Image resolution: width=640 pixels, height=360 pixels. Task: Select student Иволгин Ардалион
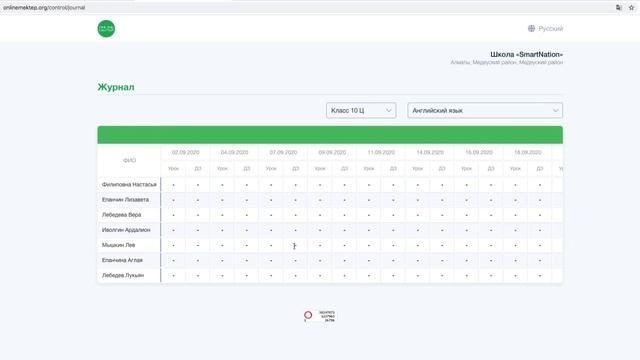tap(126, 230)
